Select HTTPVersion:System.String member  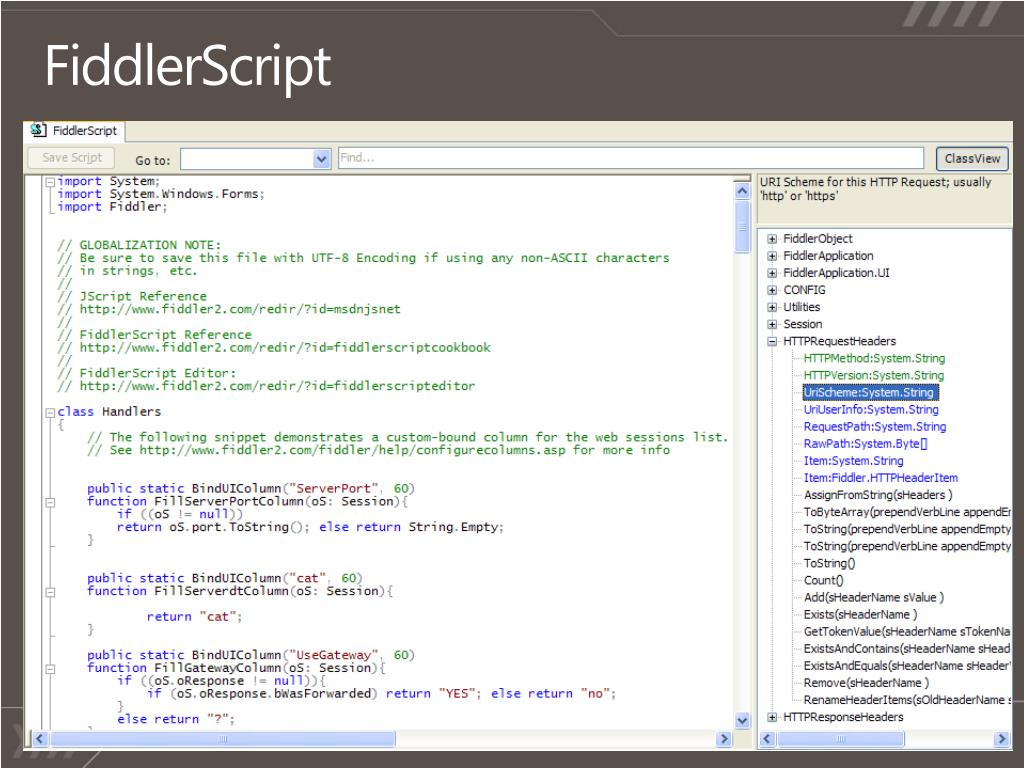point(874,375)
